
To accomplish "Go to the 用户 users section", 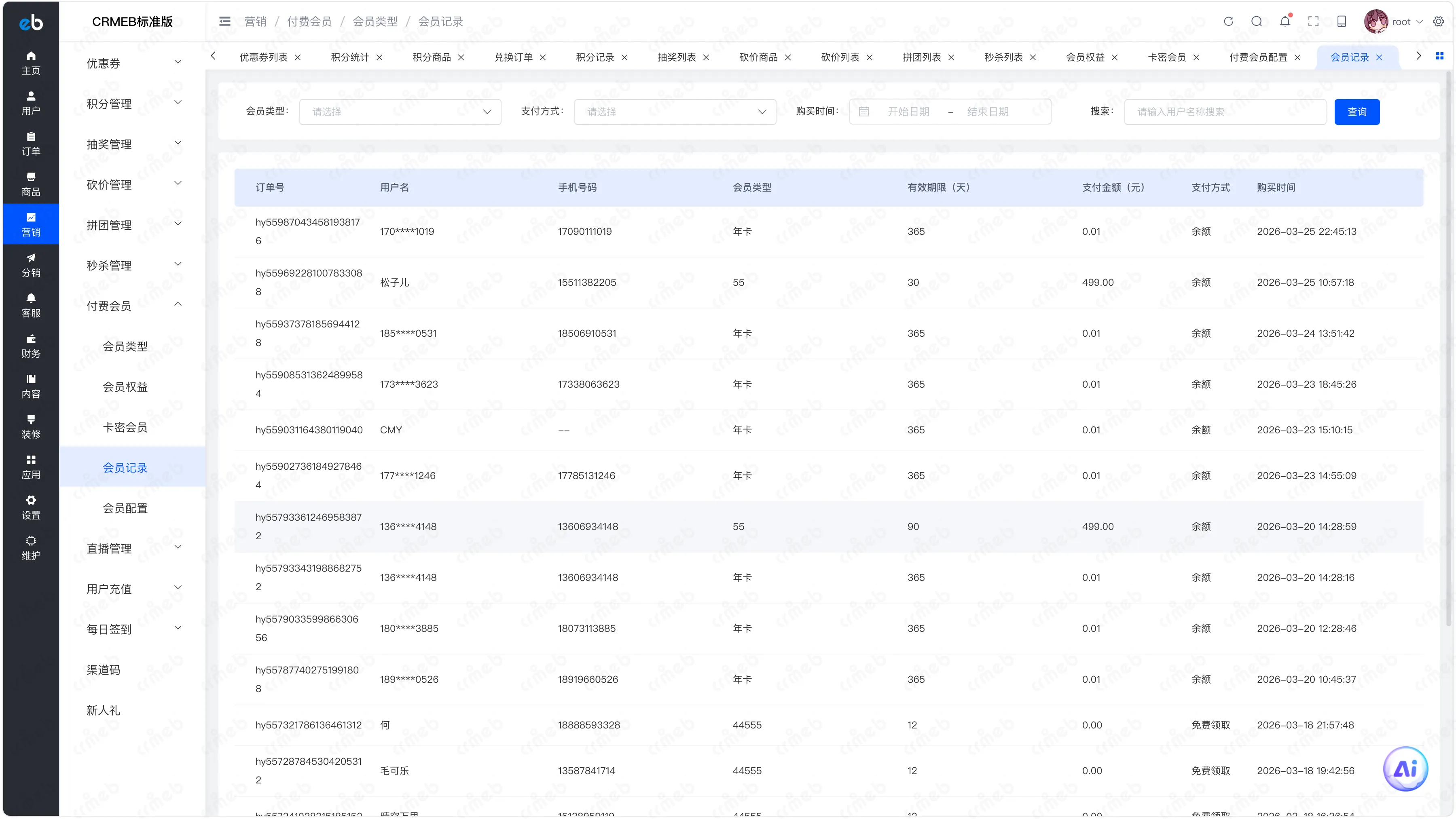I will (x=31, y=103).
